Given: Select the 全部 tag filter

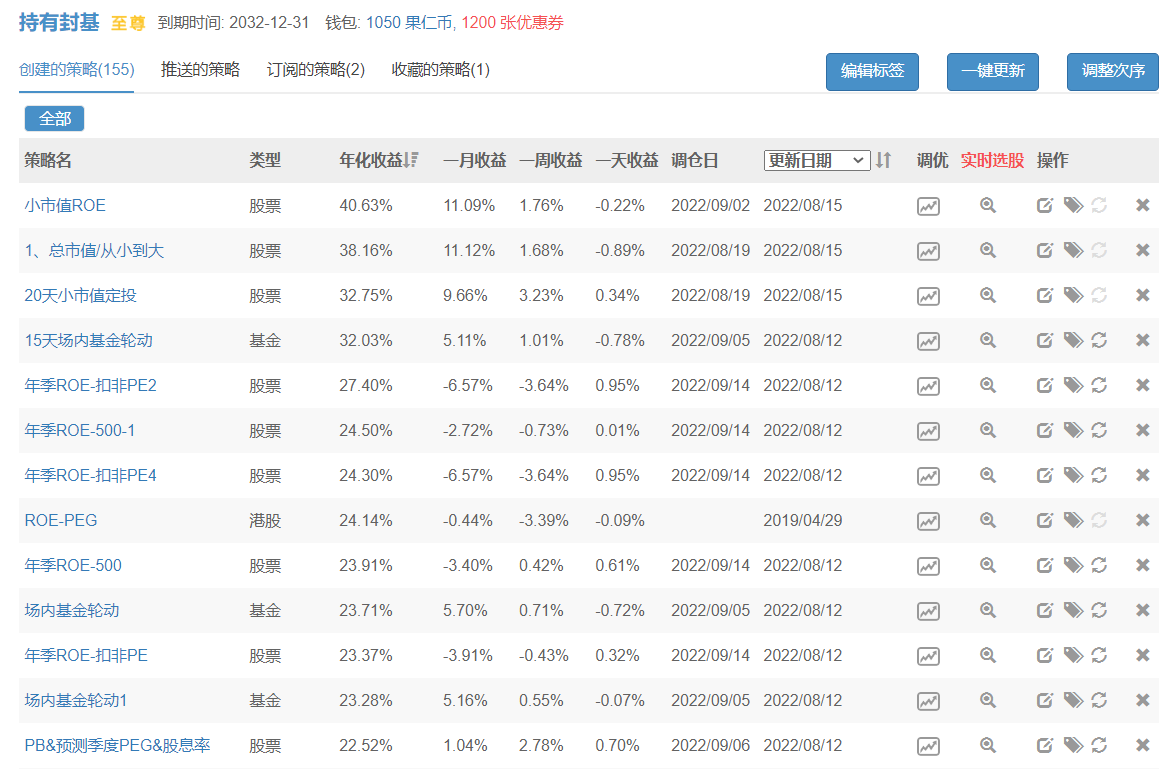Looking at the screenshot, I should click(x=55, y=119).
